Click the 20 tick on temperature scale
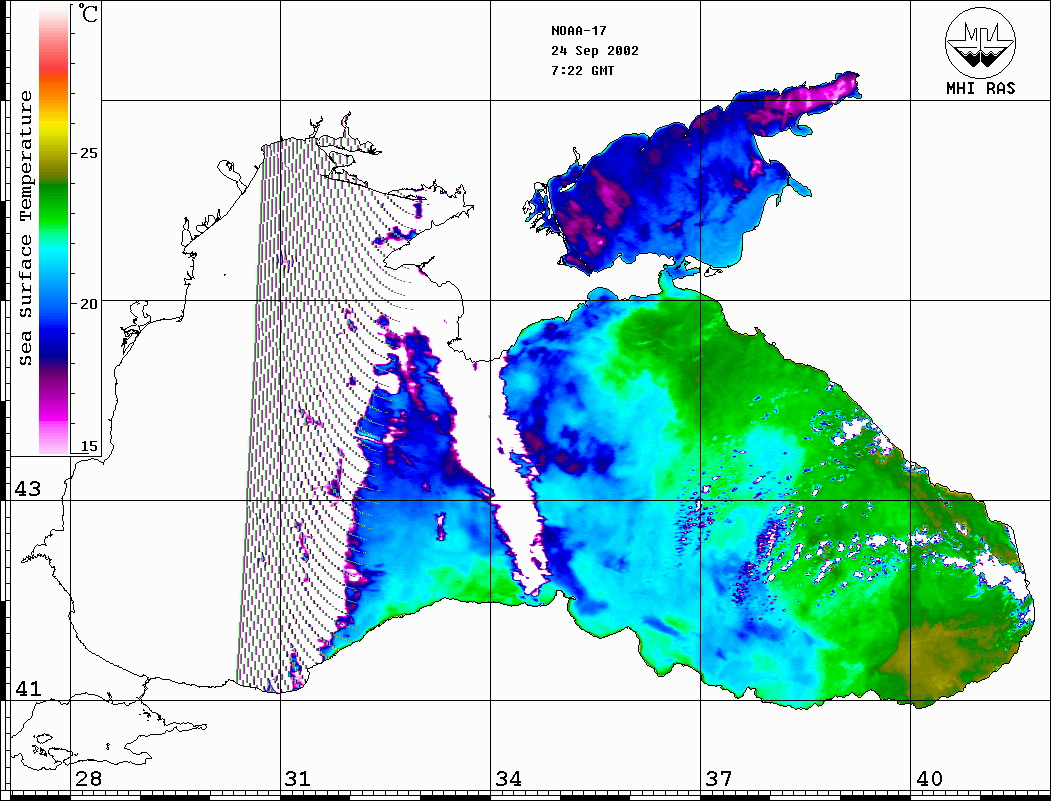This screenshot has height=801, width=1051. [88, 304]
